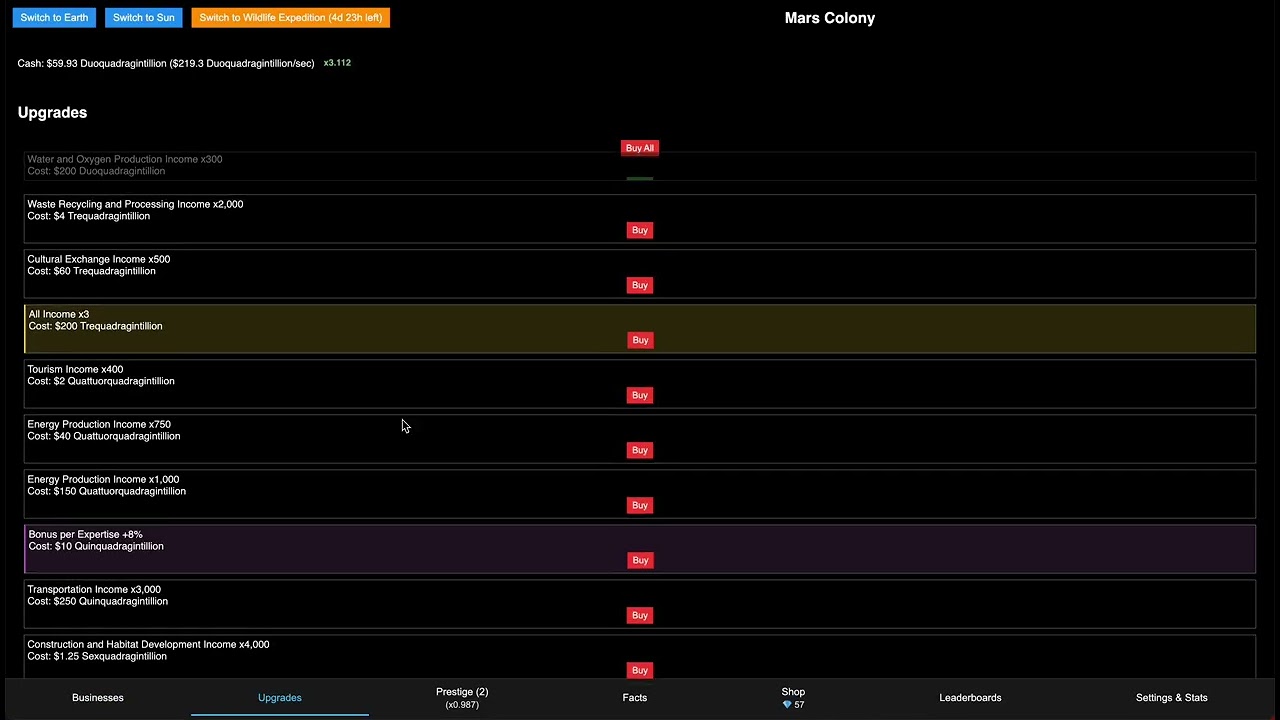Screen dimensions: 1280x720
Task: Open Settings & Stats tab
Action: 1172,697
